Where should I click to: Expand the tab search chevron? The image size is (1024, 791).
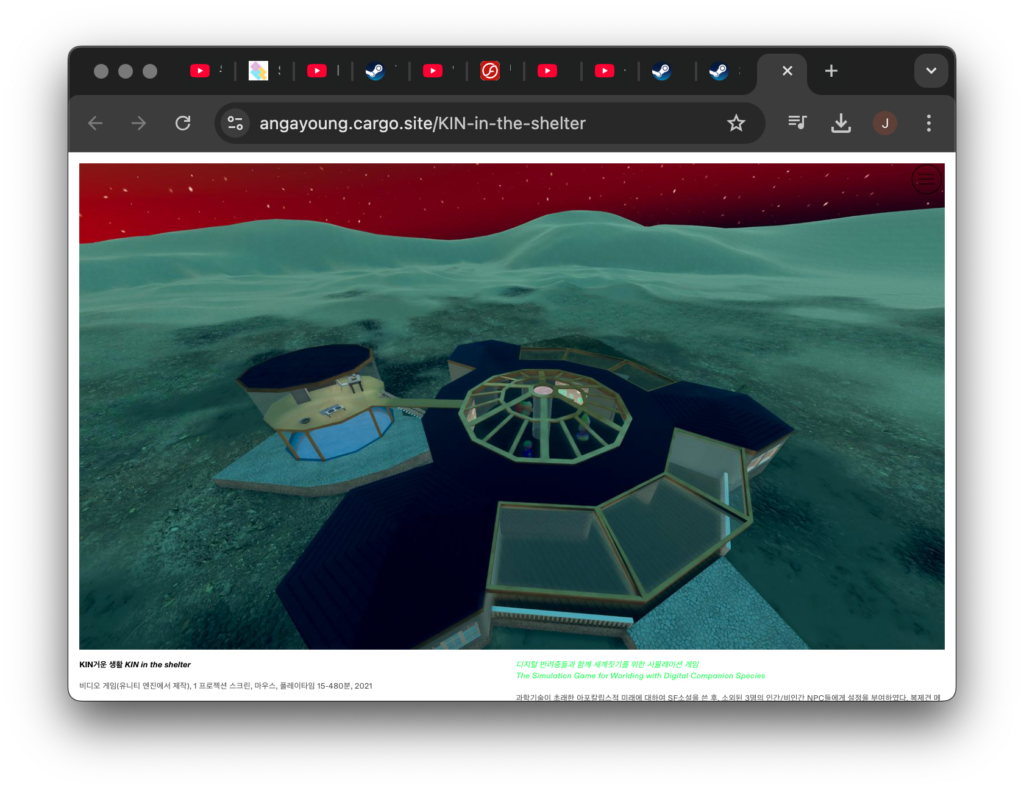(931, 71)
